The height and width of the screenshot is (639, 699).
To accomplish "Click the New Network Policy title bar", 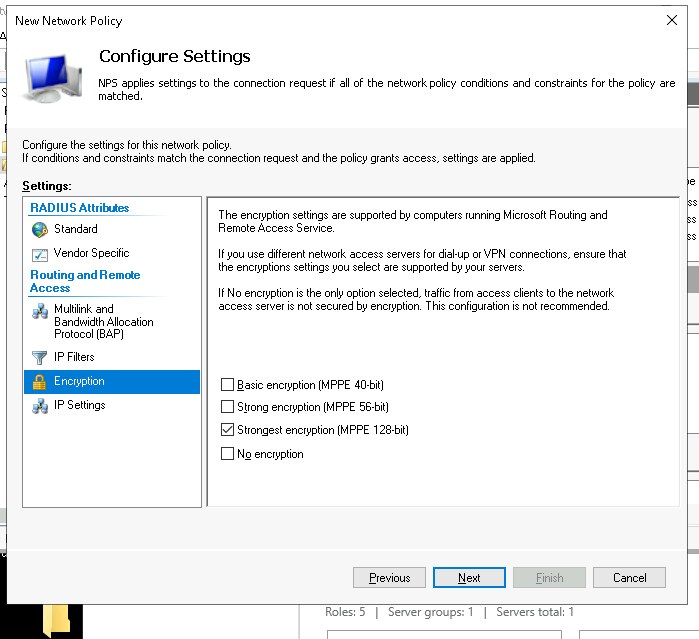I will tap(300, 20).
